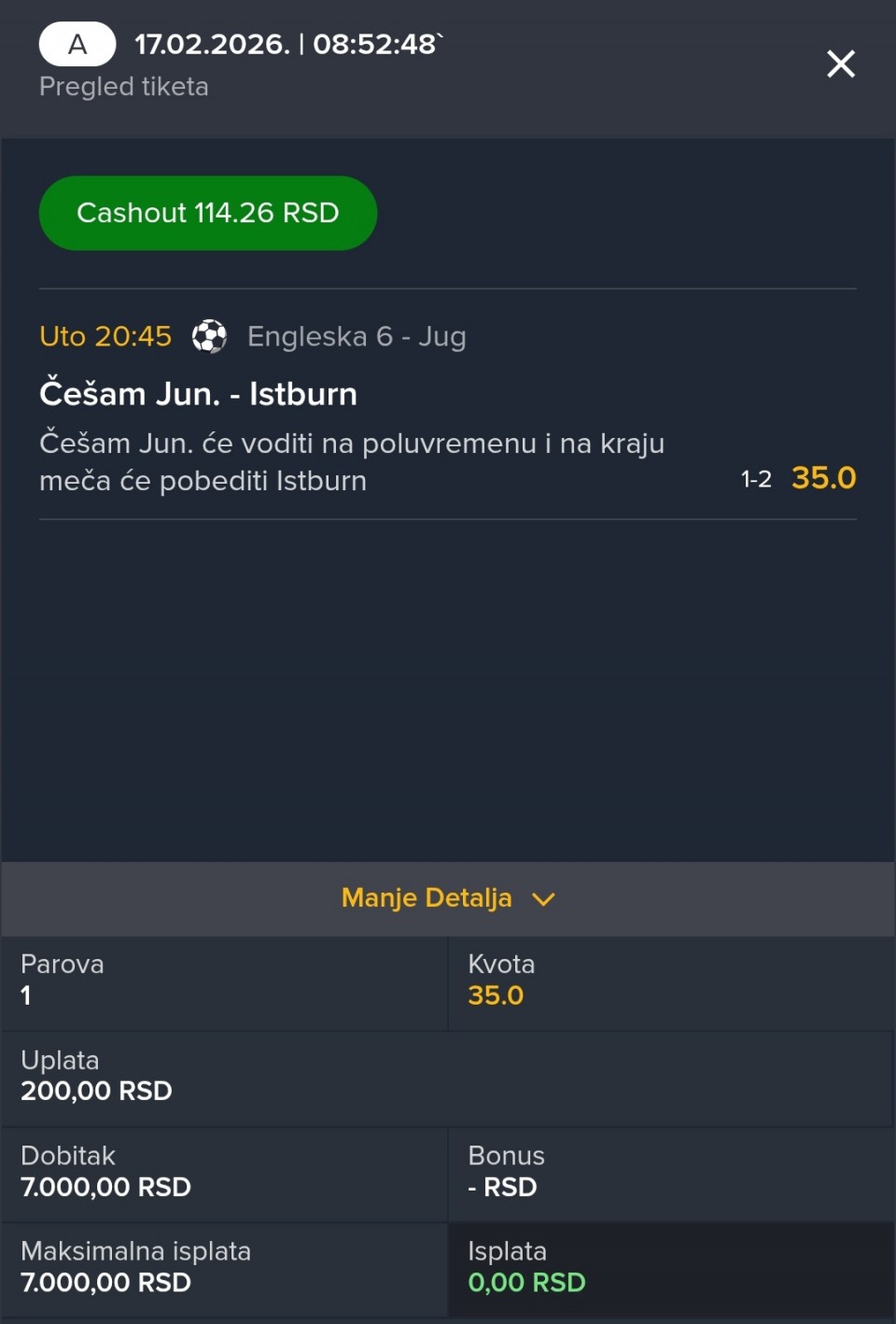
Task: Click the soccer ball sport icon
Action: click(209, 336)
